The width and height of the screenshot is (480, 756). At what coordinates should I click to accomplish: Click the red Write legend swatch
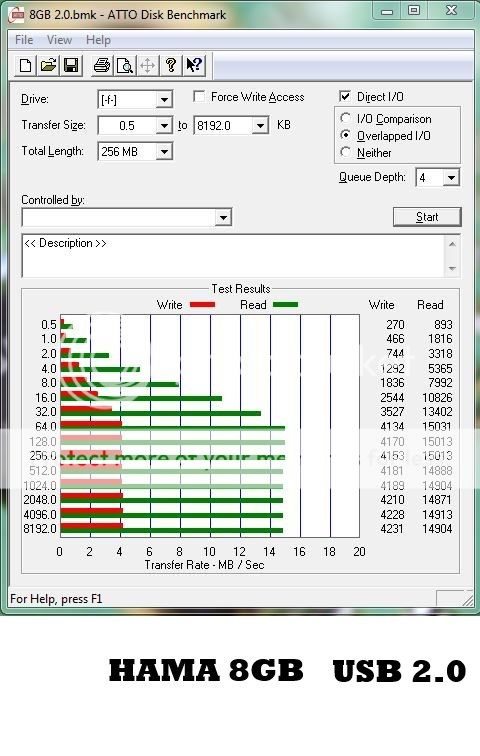(x=202, y=305)
